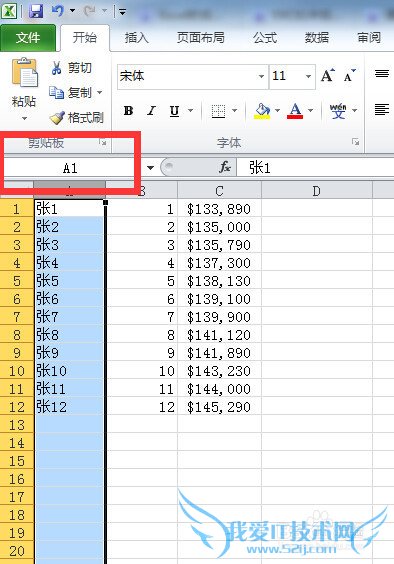Save the workbook with the floppy disk icon
The height and width of the screenshot is (564, 394).
point(36,11)
